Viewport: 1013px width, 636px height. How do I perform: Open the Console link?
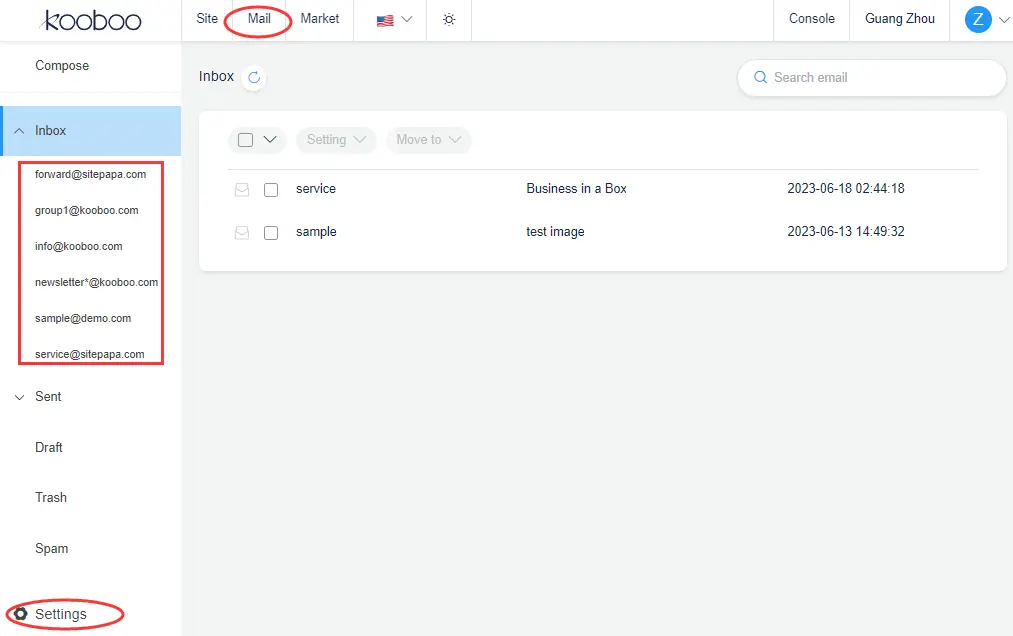(811, 19)
